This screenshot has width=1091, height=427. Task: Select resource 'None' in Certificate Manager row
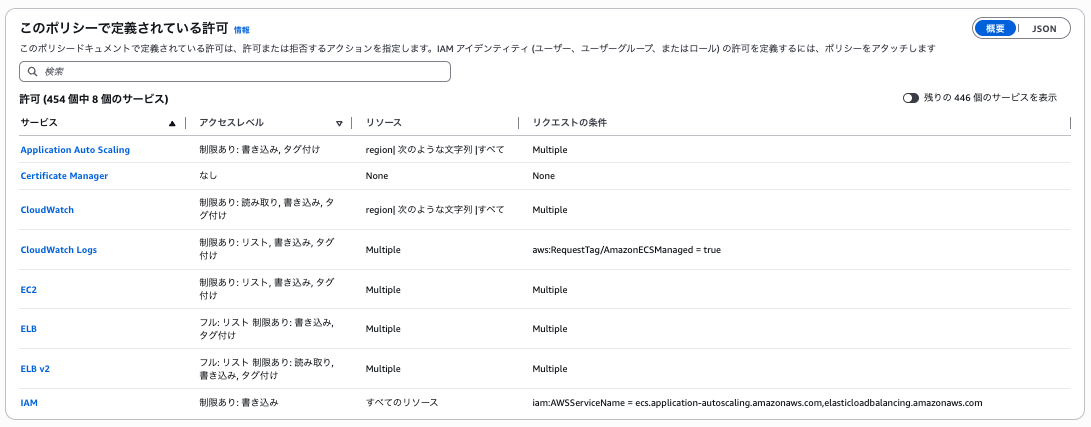(376, 176)
